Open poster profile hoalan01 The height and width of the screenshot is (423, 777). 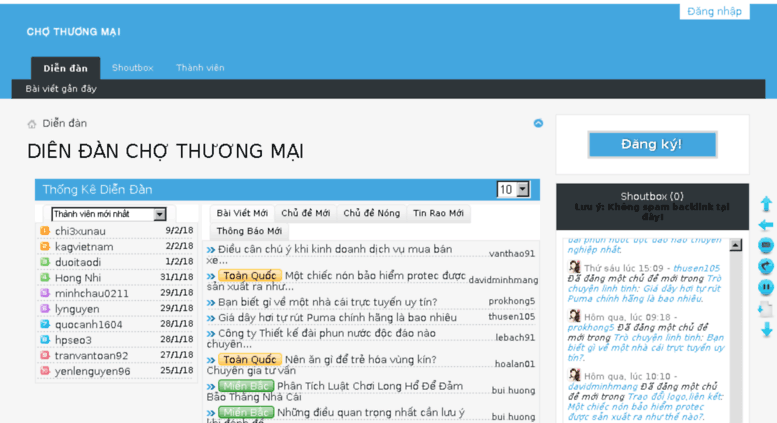pos(515,364)
